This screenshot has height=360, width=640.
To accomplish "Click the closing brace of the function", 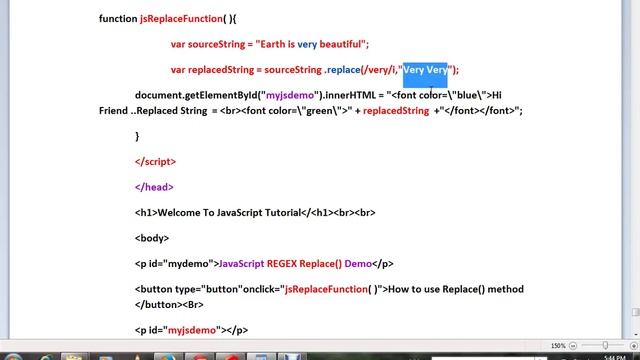I will (137, 136).
